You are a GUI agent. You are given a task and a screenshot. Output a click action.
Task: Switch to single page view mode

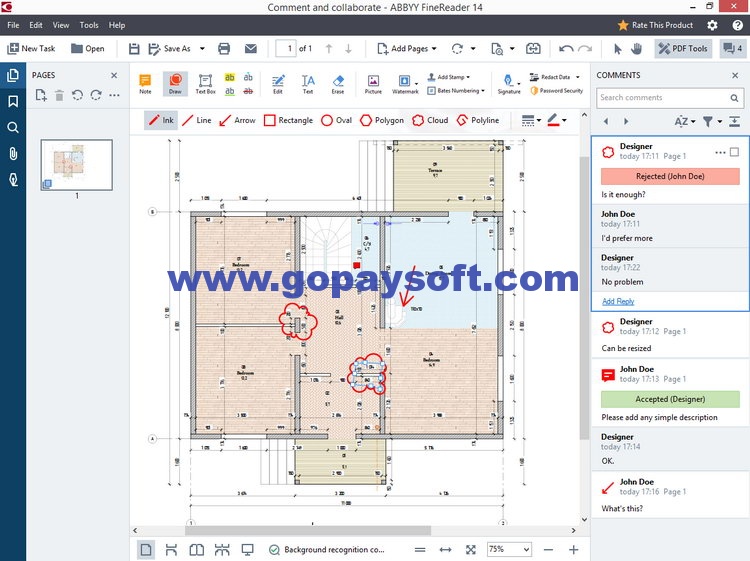(146, 550)
